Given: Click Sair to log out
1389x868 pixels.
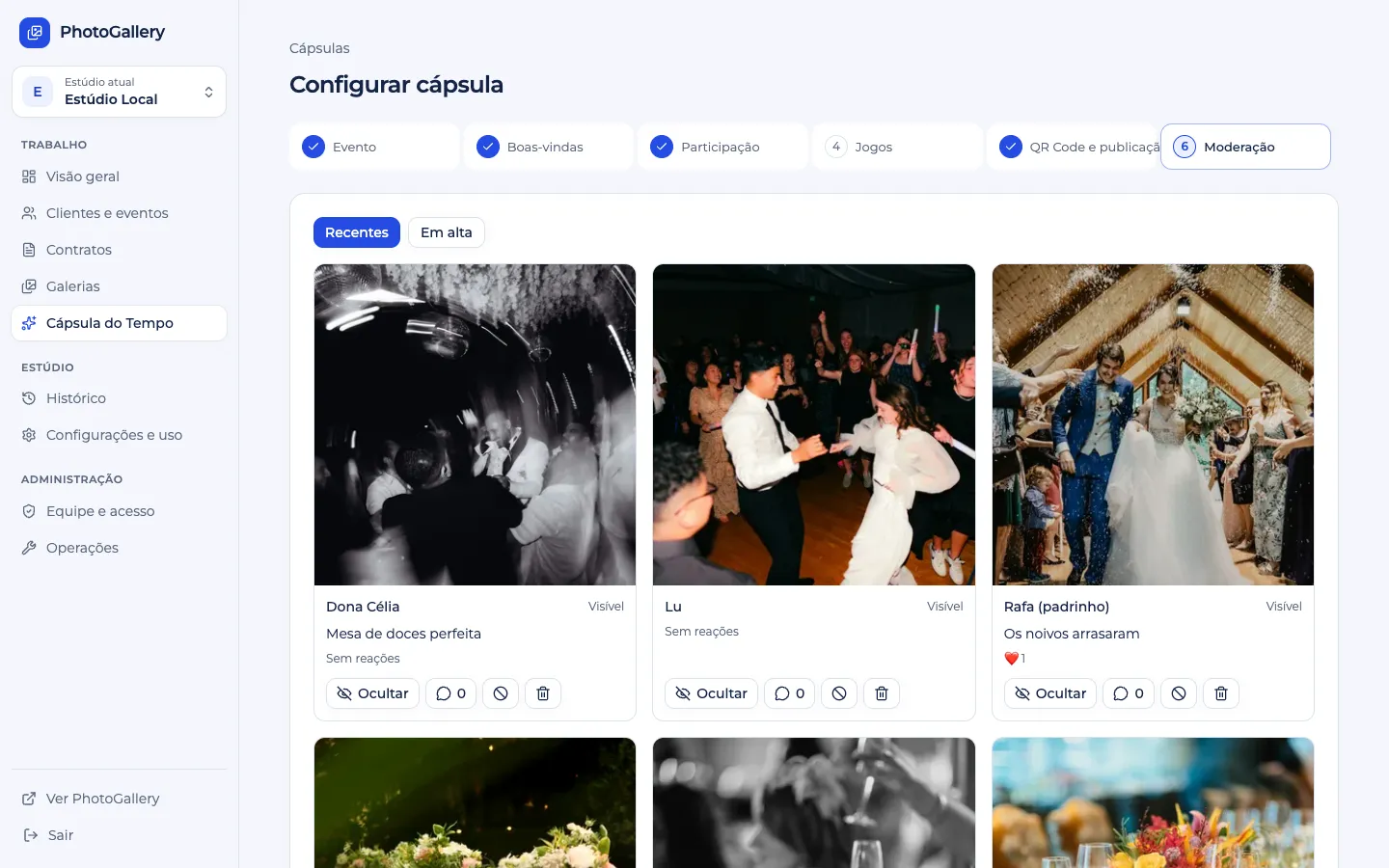Looking at the screenshot, I should (119, 835).
